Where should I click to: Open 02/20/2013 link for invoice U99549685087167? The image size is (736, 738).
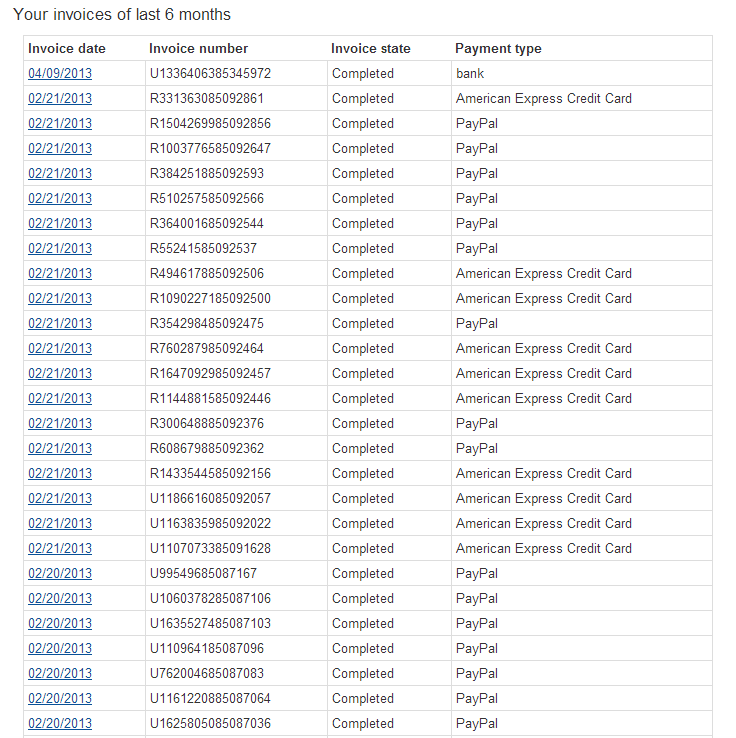click(x=60, y=573)
